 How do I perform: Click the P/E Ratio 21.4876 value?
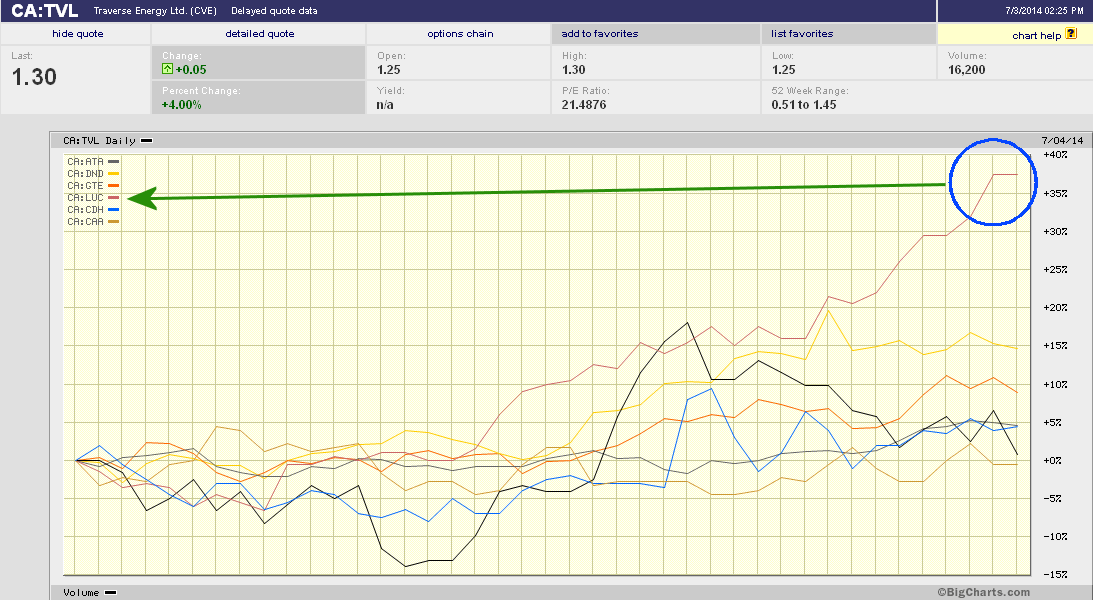click(584, 105)
